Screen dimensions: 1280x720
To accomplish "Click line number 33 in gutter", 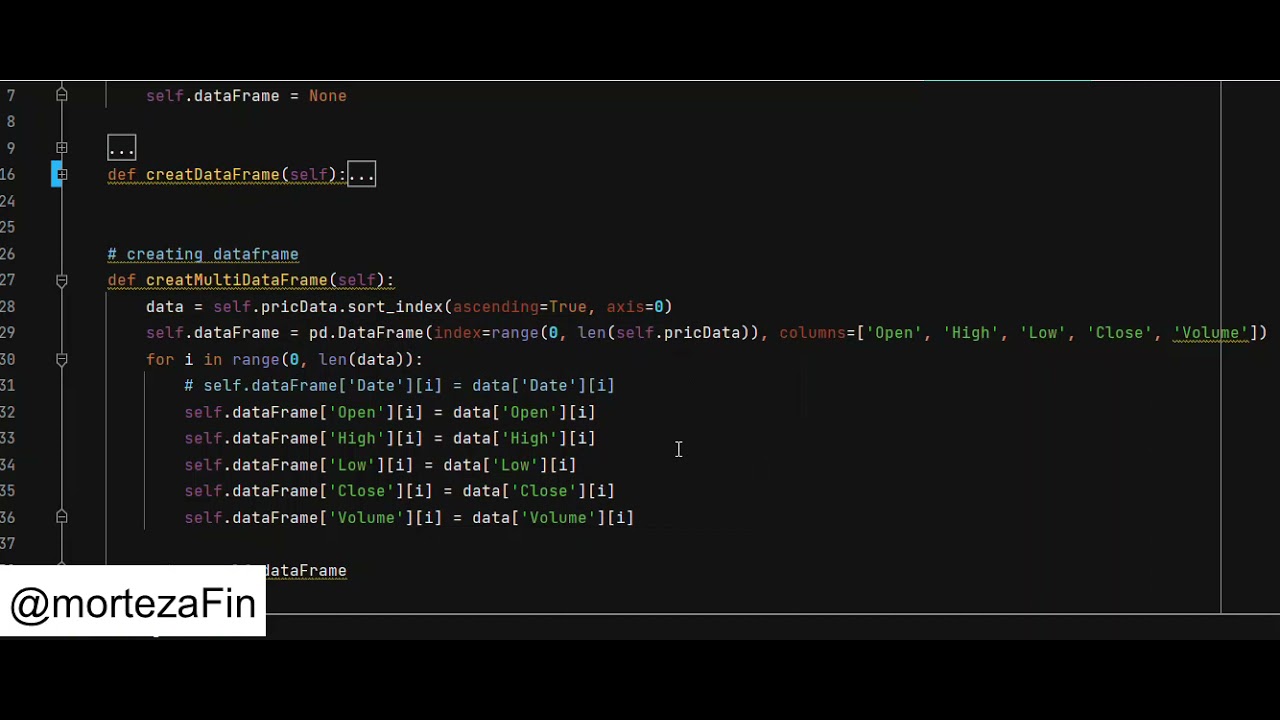I will pos(8,439).
